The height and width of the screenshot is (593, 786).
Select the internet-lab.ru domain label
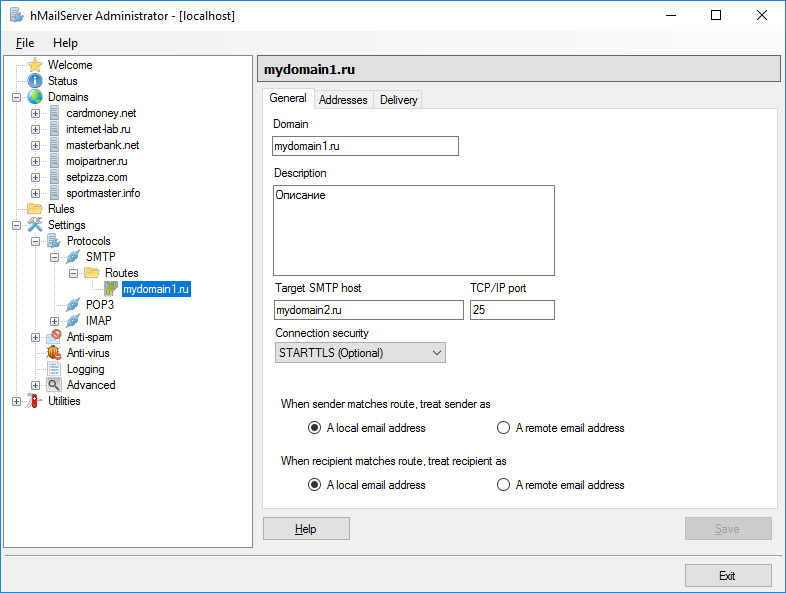[98, 129]
